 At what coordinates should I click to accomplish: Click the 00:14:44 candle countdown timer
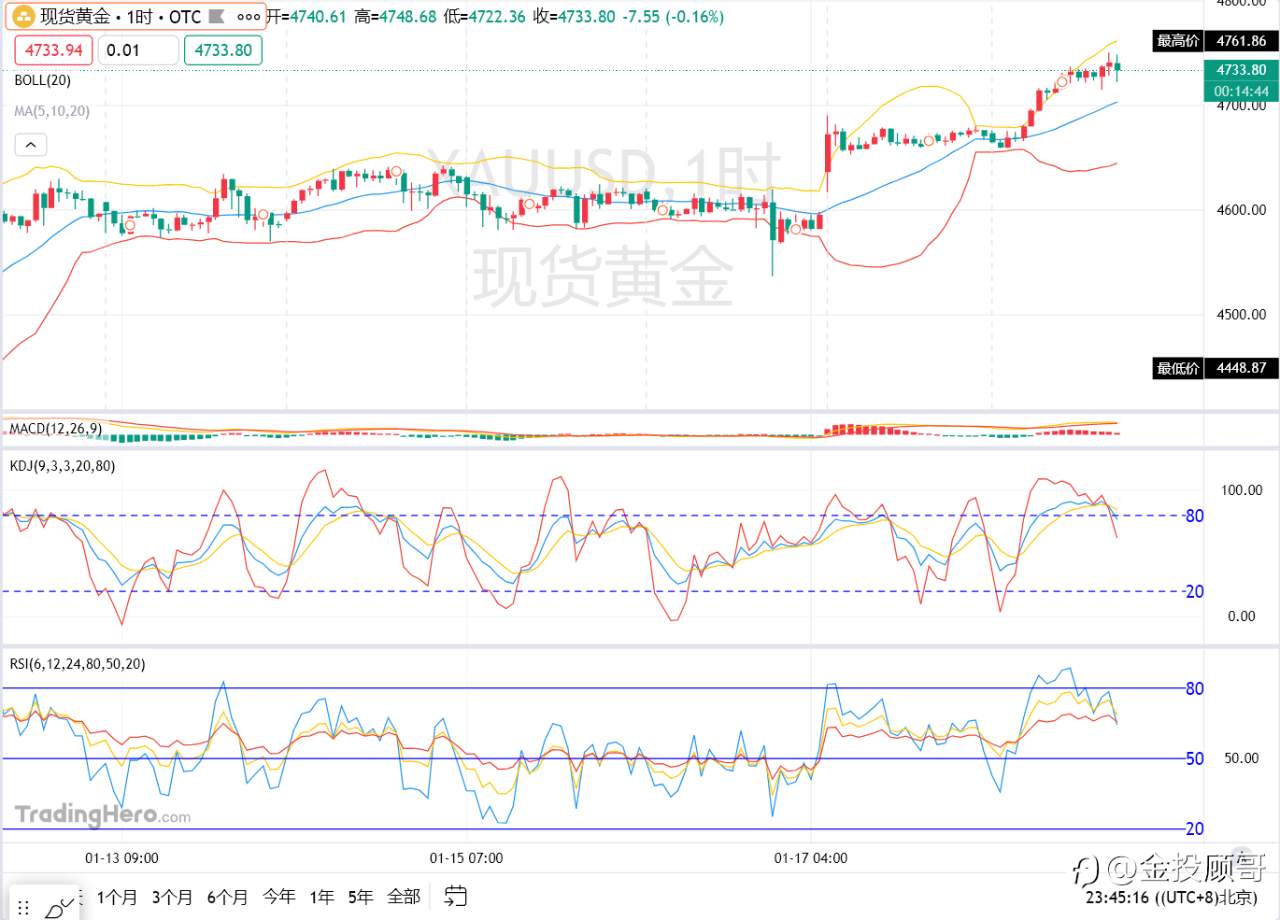coord(1241,91)
